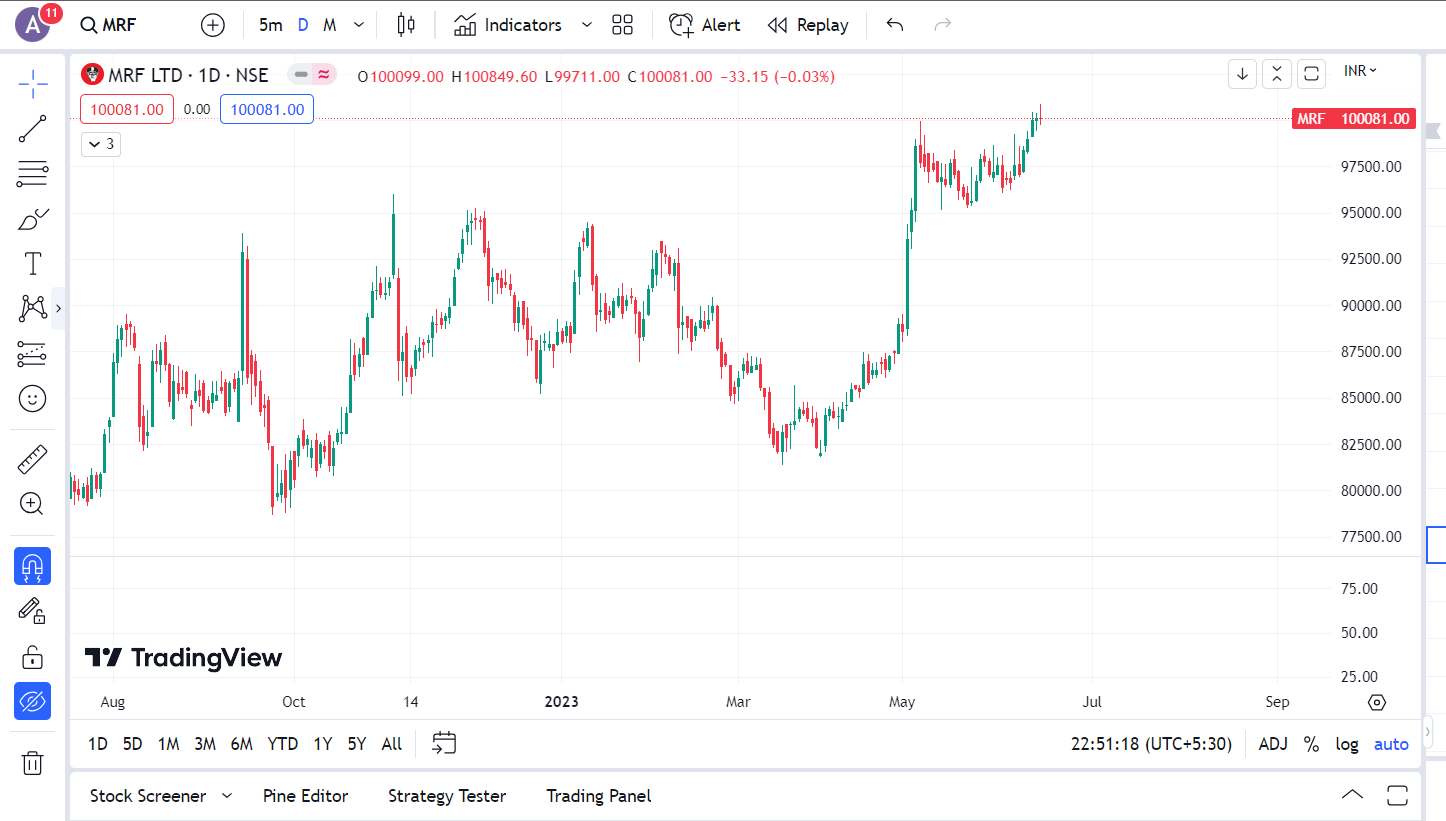The image size is (1446, 821).
Task: Click the MRF 100081.00 price label
Action: point(1353,119)
